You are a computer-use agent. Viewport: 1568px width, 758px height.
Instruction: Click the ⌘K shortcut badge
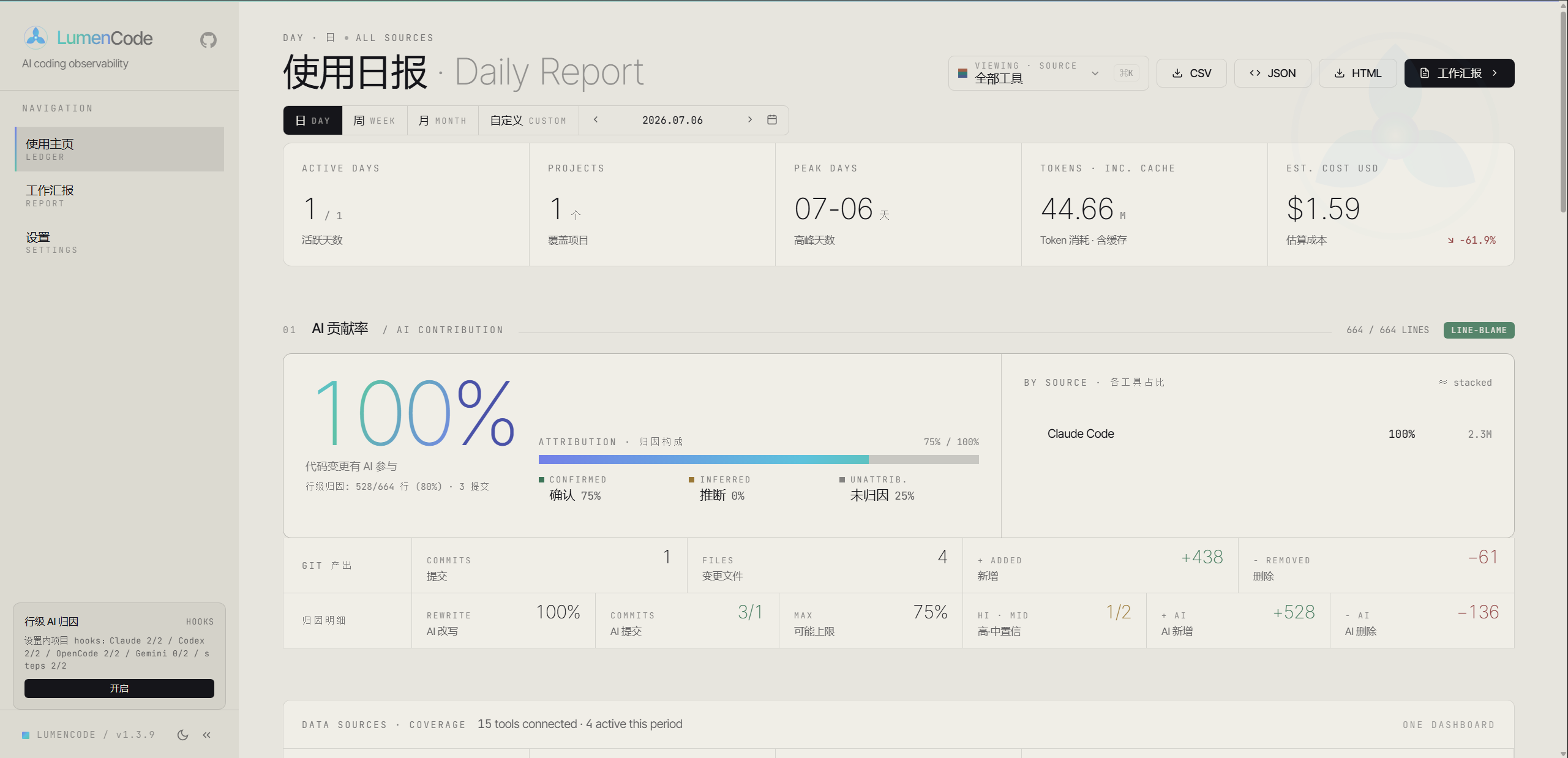click(x=1127, y=73)
